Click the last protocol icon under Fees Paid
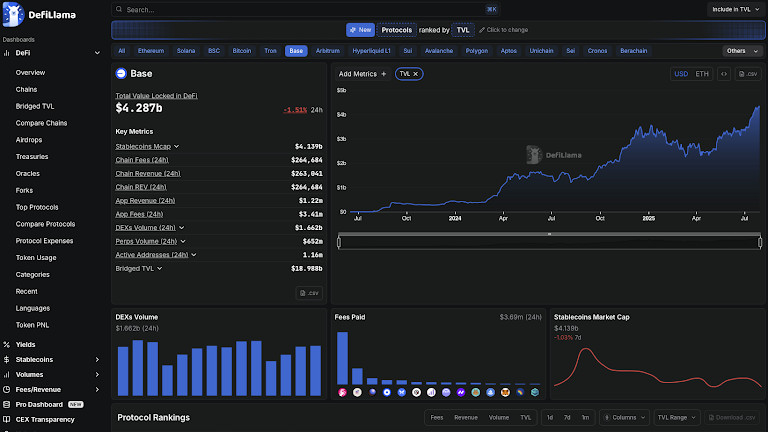Viewport: 768px width, 432px height. coord(535,392)
